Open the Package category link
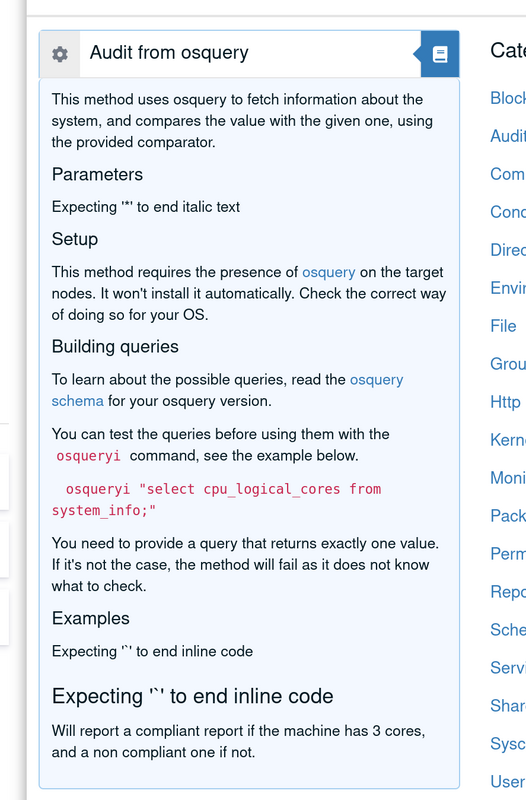Image resolution: width=526 pixels, height=800 pixels. tap(508, 515)
